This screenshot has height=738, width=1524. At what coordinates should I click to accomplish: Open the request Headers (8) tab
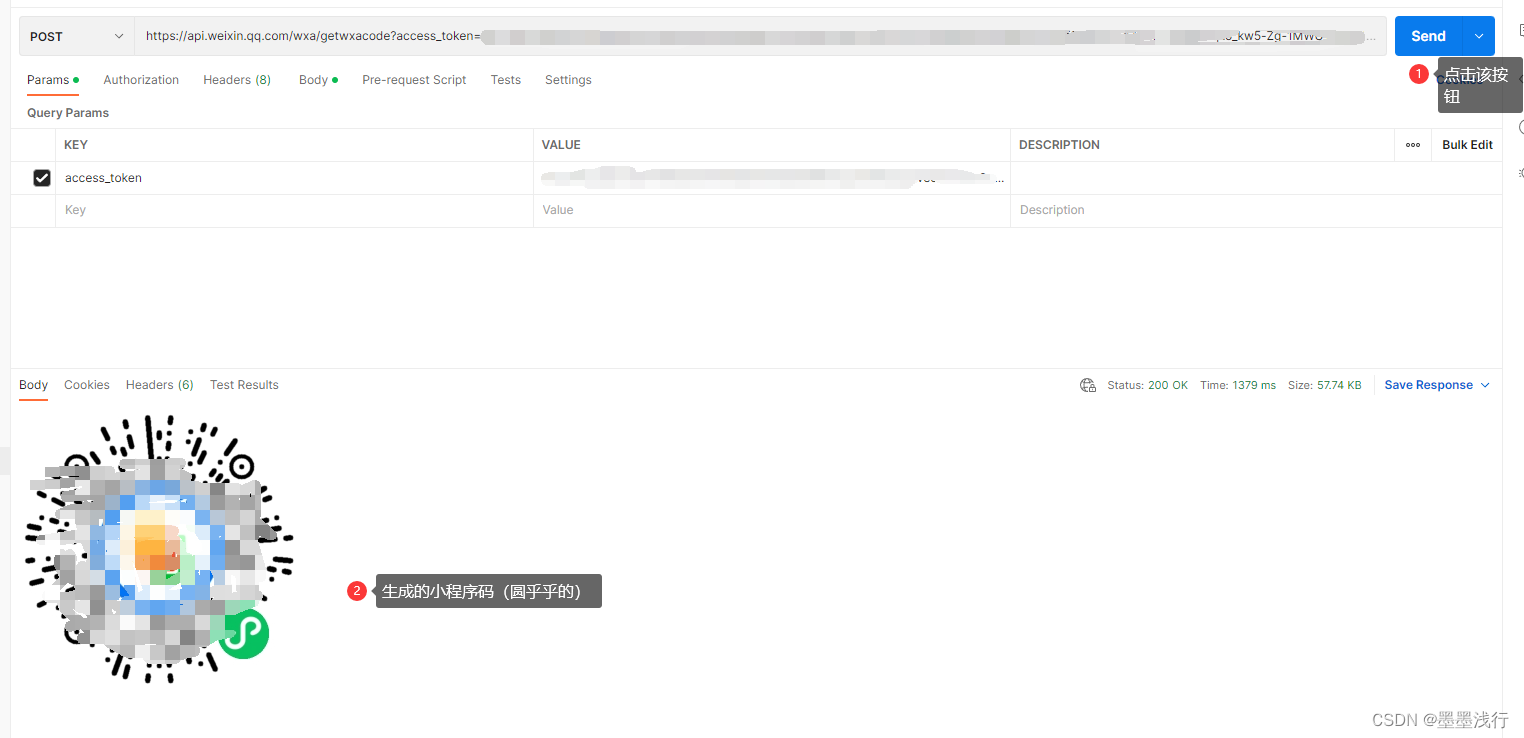click(x=237, y=80)
